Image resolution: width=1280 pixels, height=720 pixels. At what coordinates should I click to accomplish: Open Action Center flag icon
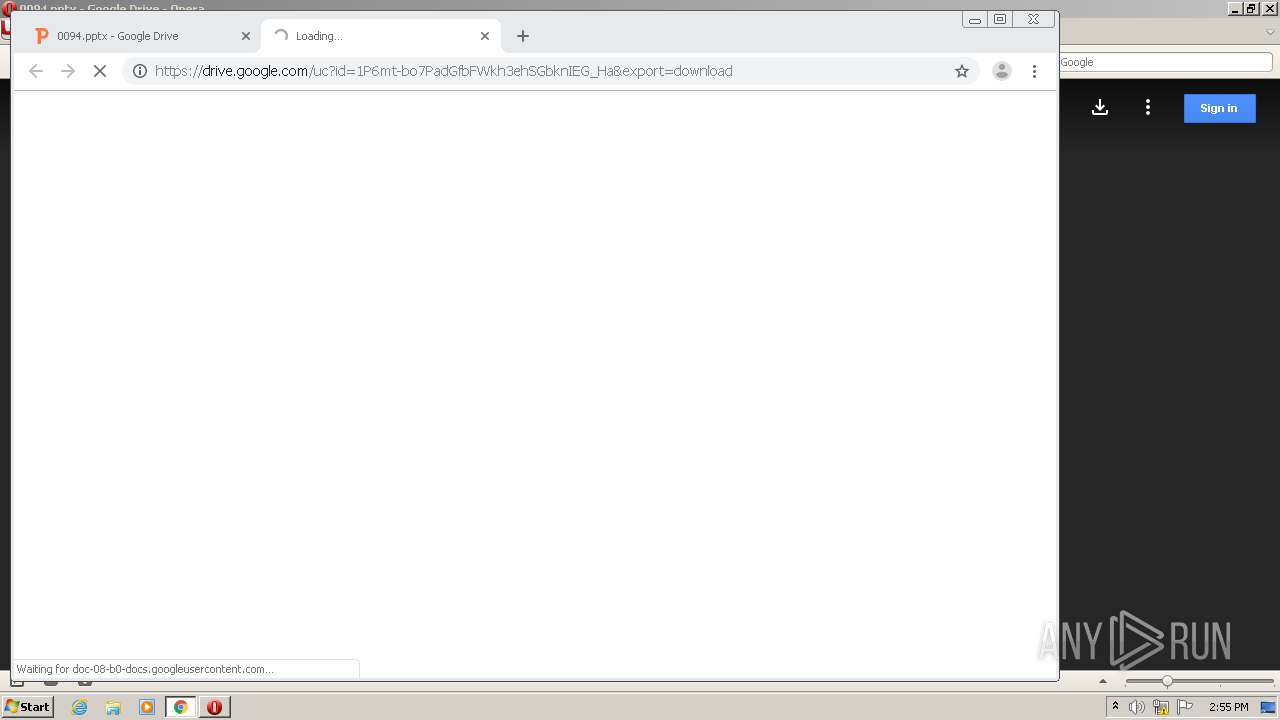point(1185,707)
